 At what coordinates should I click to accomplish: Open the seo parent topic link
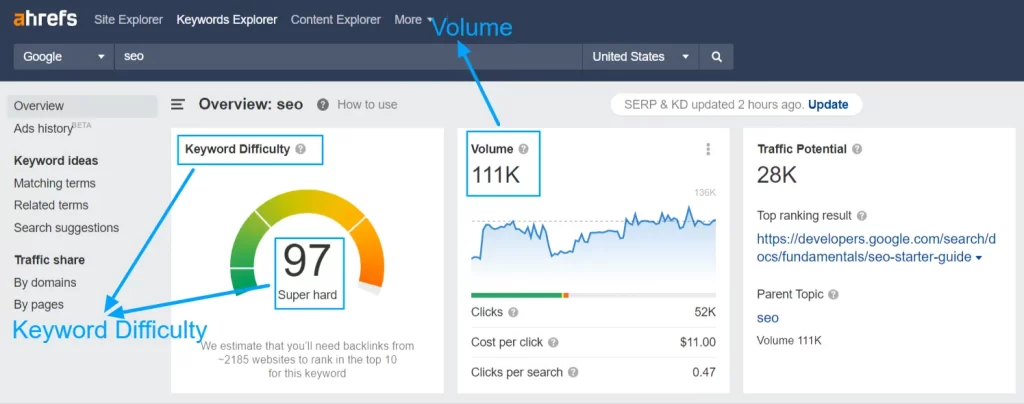pos(768,318)
